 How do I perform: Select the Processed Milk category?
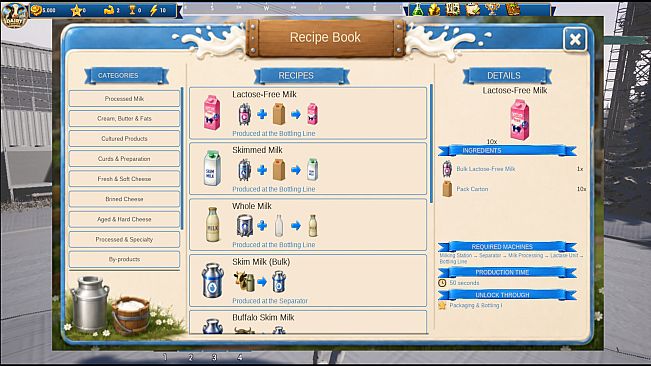[124, 99]
